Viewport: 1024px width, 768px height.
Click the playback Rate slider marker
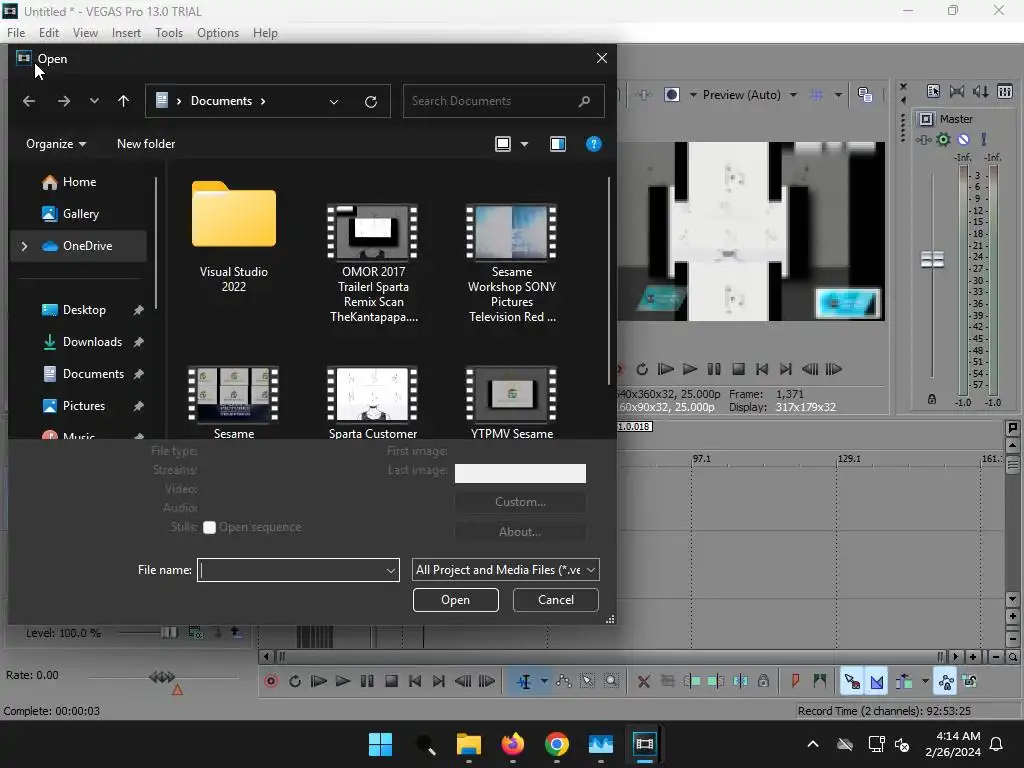(x=162, y=677)
